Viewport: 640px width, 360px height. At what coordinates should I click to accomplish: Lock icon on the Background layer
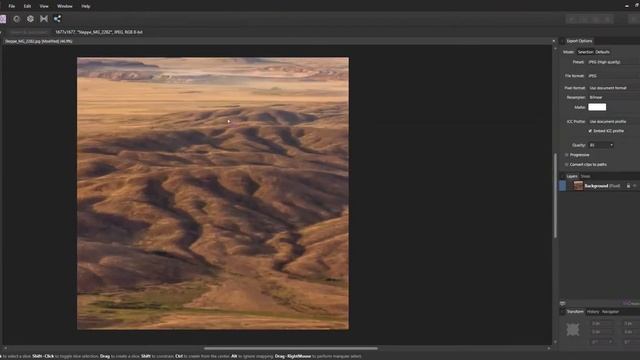(x=628, y=186)
